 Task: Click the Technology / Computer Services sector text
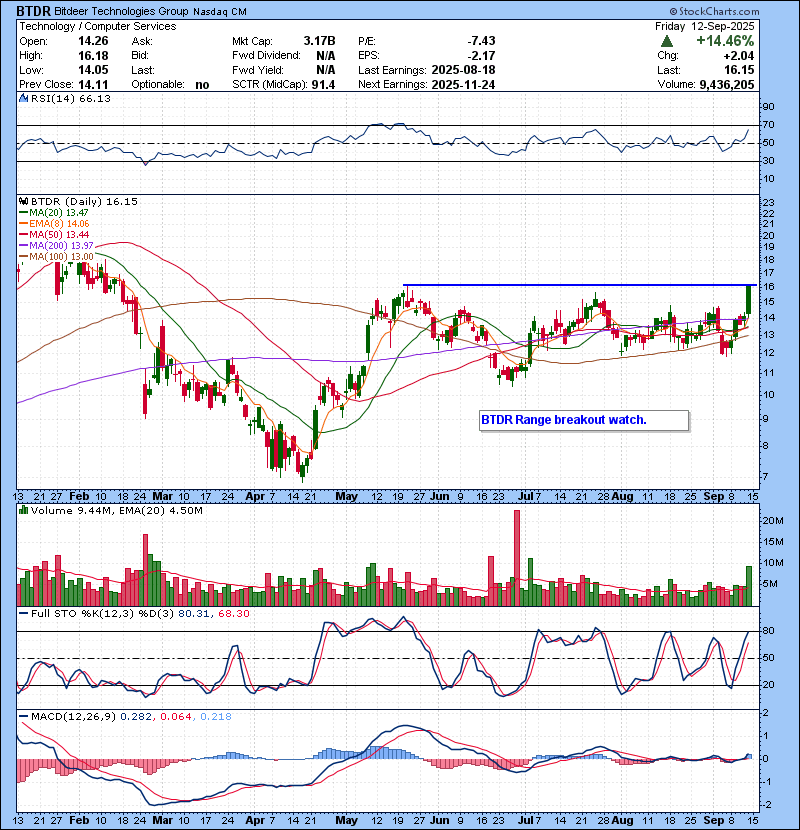98,26
